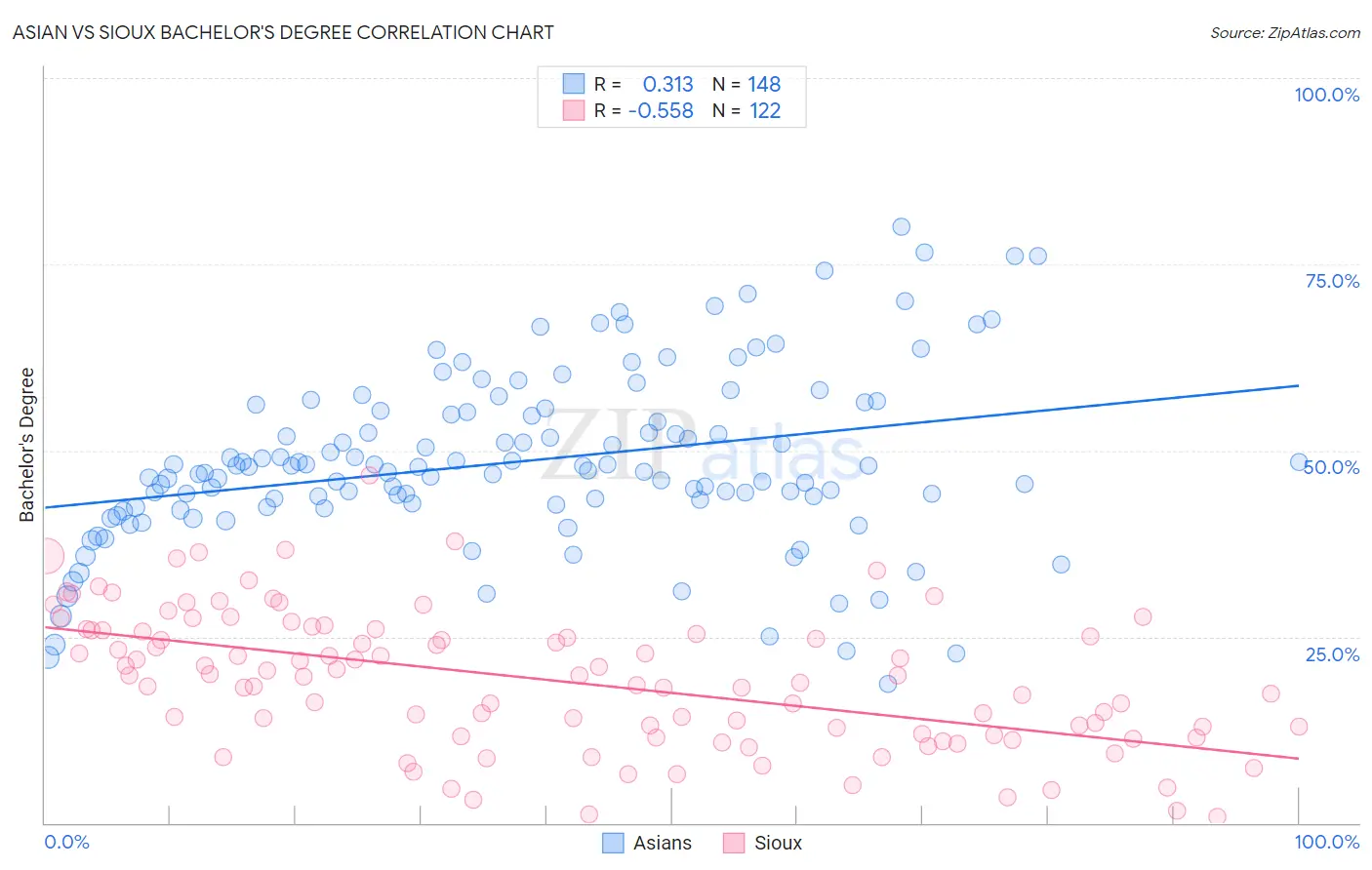This screenshot has width=1372, height=870.
Task: Click the Bachelor's Degree axis label
Action: (x=26, y=445)
